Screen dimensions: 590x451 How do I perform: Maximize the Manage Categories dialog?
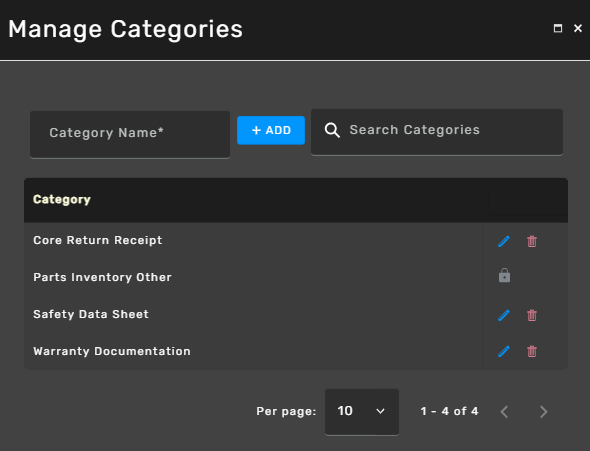(558, 28)
